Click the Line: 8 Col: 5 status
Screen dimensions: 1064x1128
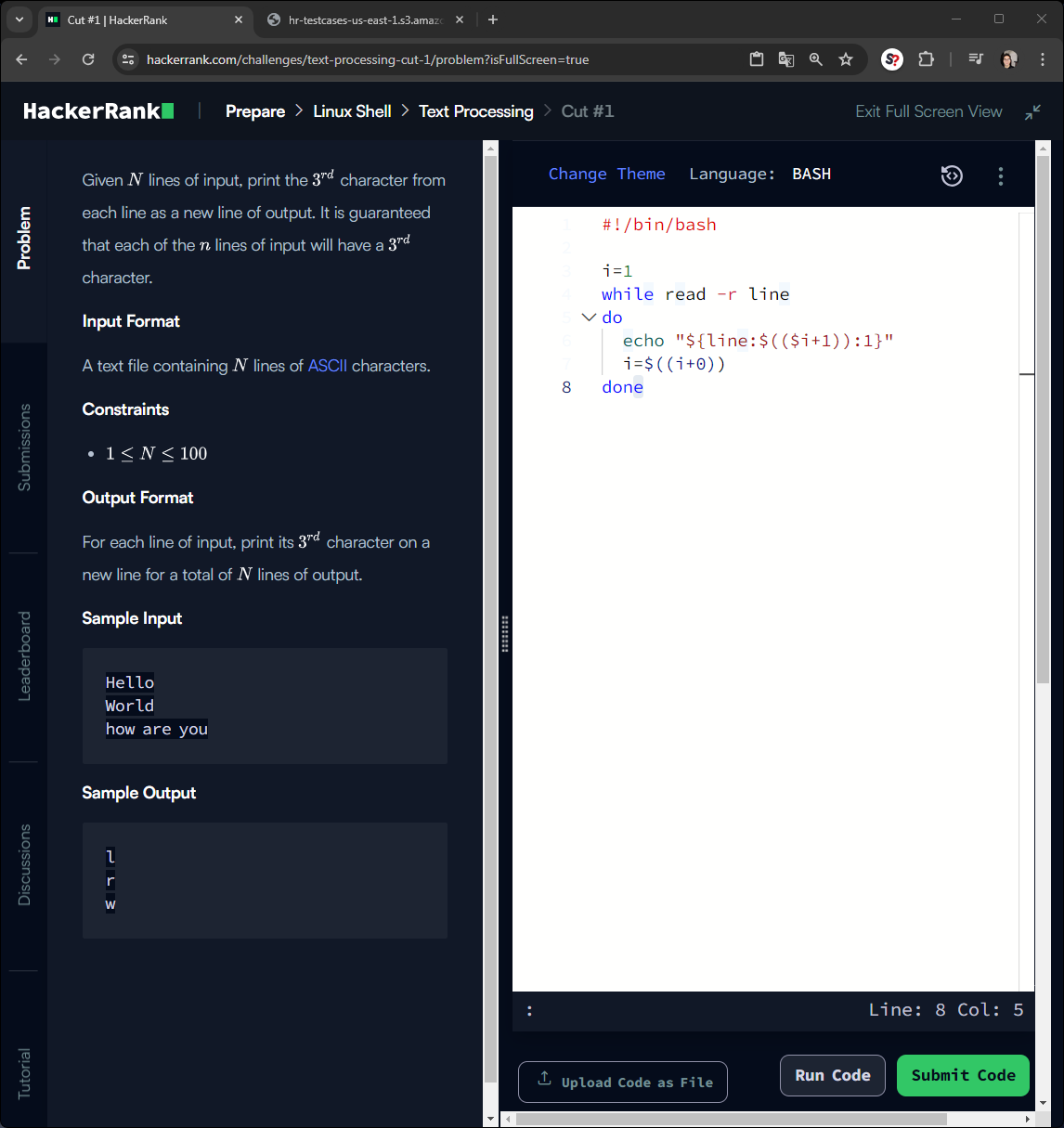(x=946, y=1010)
